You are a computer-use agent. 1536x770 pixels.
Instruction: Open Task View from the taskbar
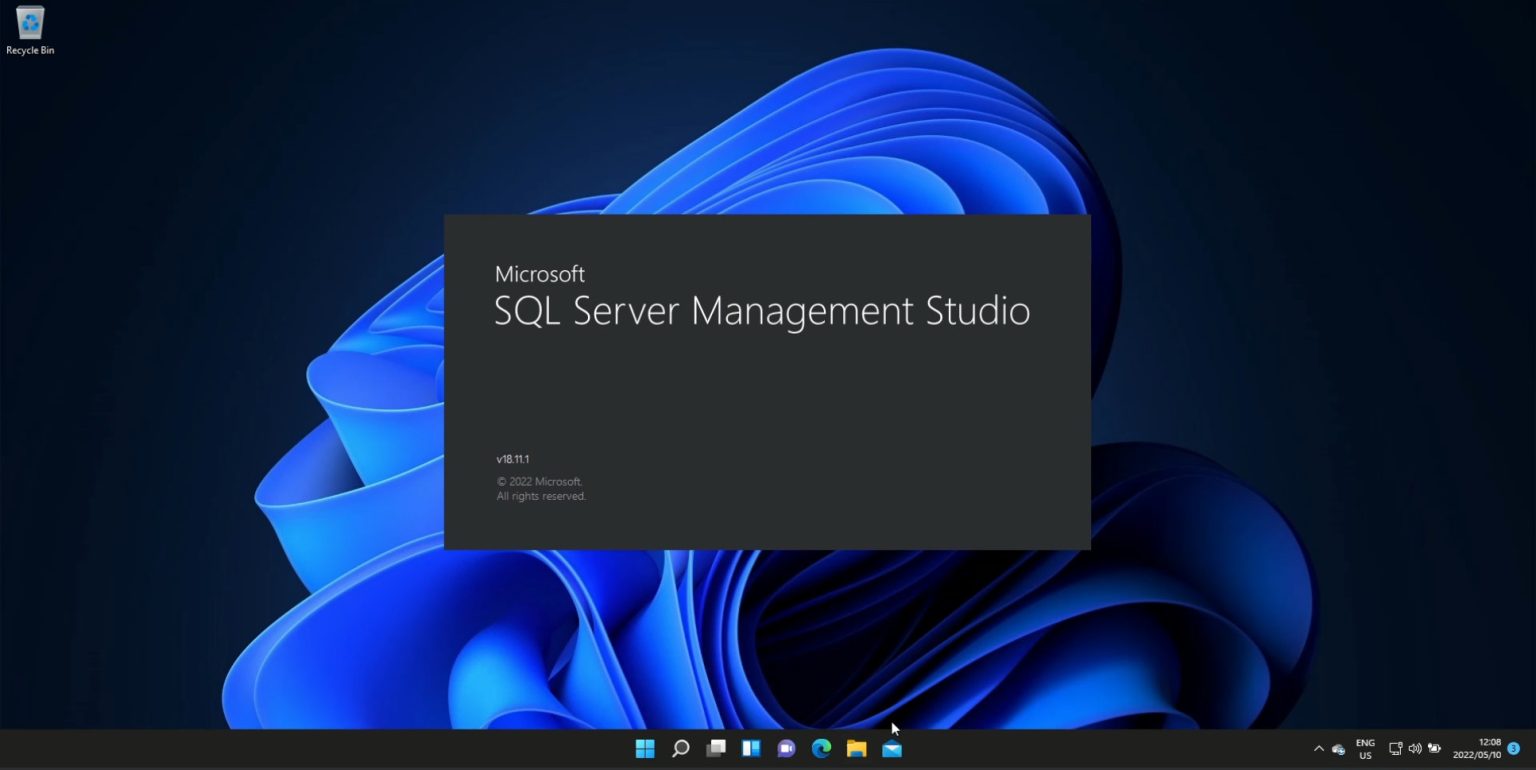[716, 748]
